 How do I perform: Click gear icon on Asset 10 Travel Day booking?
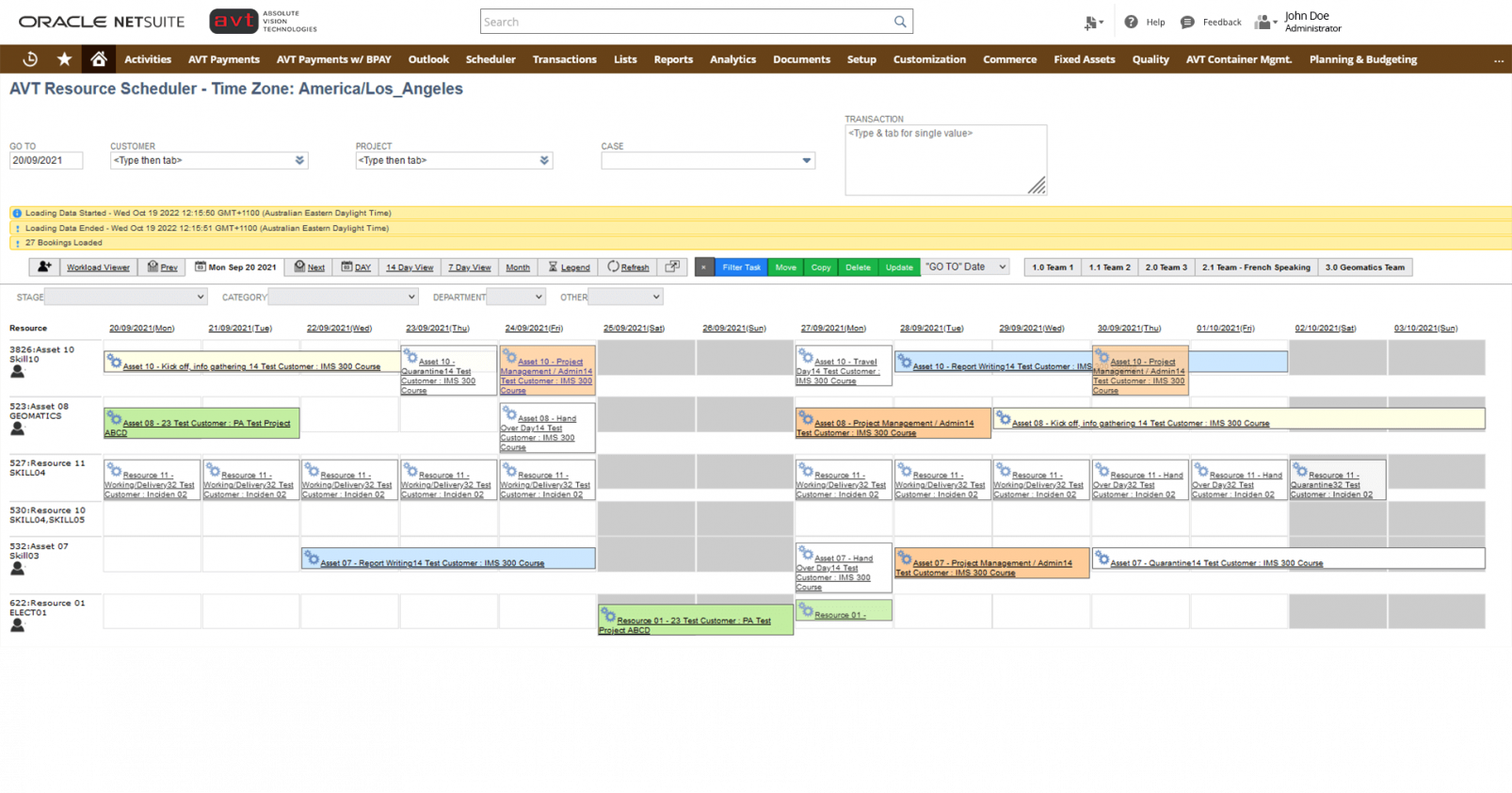coord(806,357)
